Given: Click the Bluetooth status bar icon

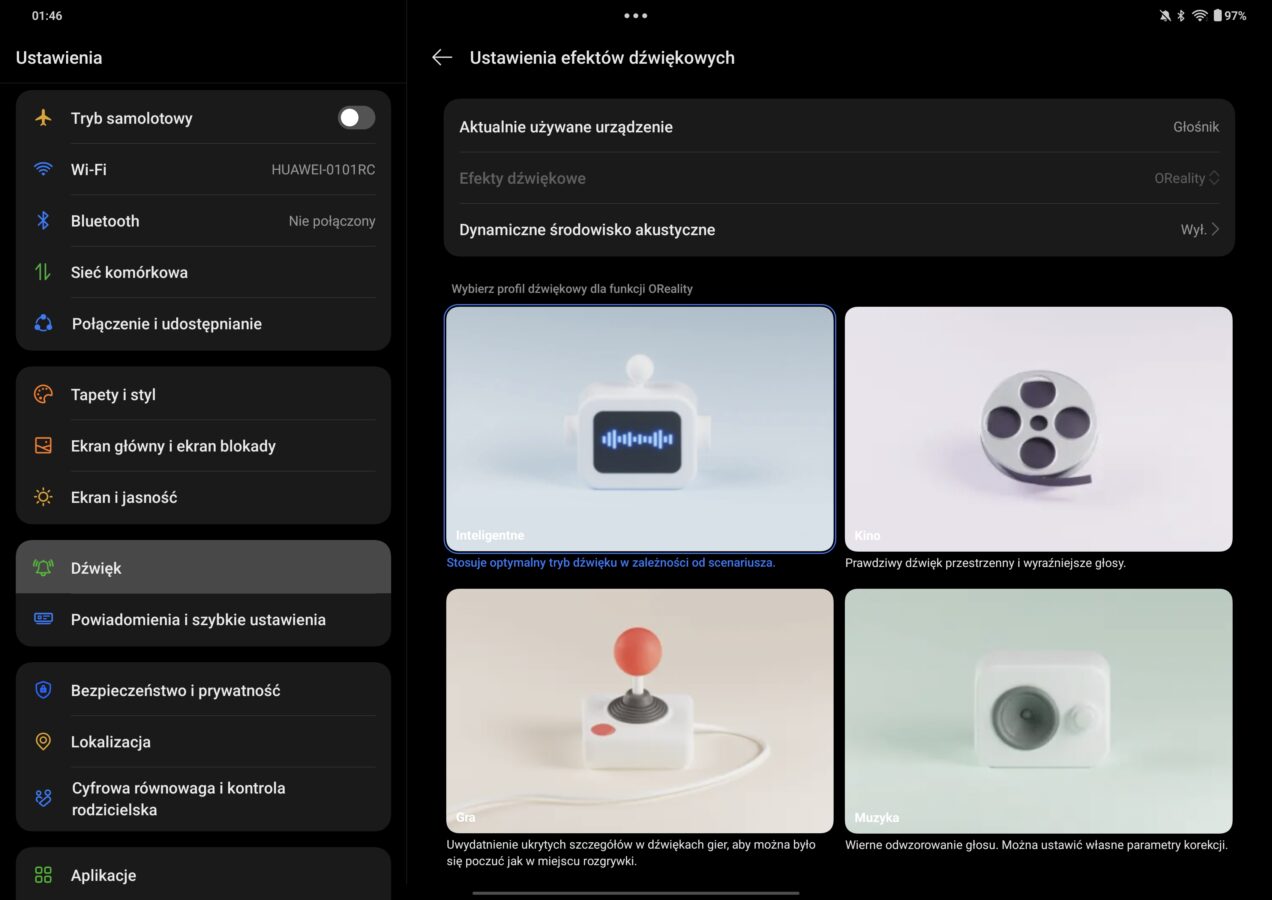Looking at the screenshot, I should (x=1181, y=16).
